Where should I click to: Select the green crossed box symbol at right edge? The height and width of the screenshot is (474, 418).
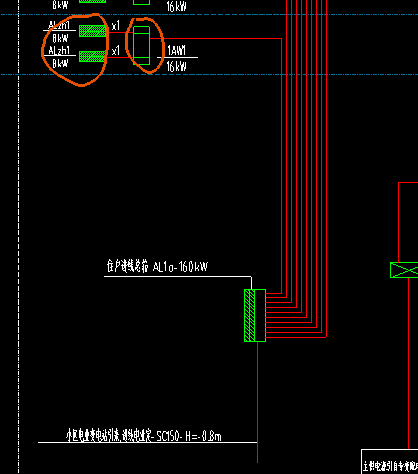pyautogui.click(x=404, y=270)
